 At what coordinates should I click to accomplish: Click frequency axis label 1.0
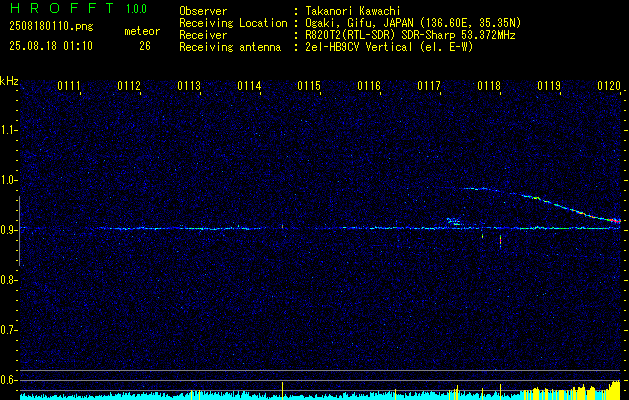8,180
